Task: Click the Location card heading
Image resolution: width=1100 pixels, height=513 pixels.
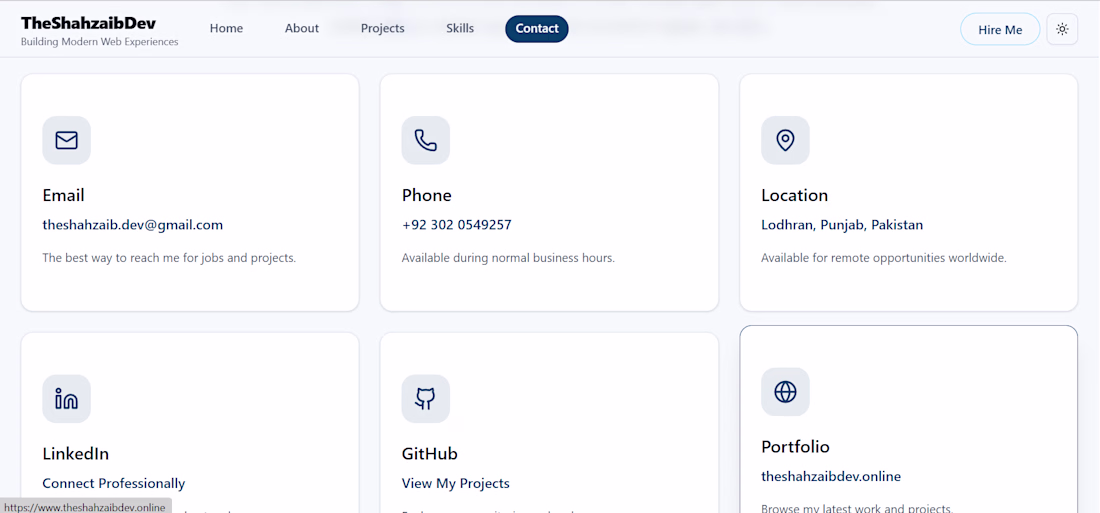Action: pyautogui.click(x=794, y=195)
